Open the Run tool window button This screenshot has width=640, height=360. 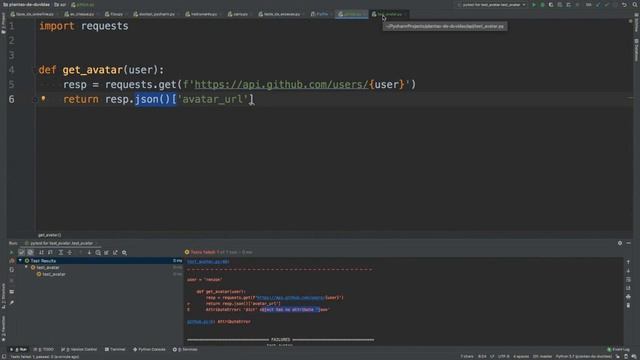[18, 349]
